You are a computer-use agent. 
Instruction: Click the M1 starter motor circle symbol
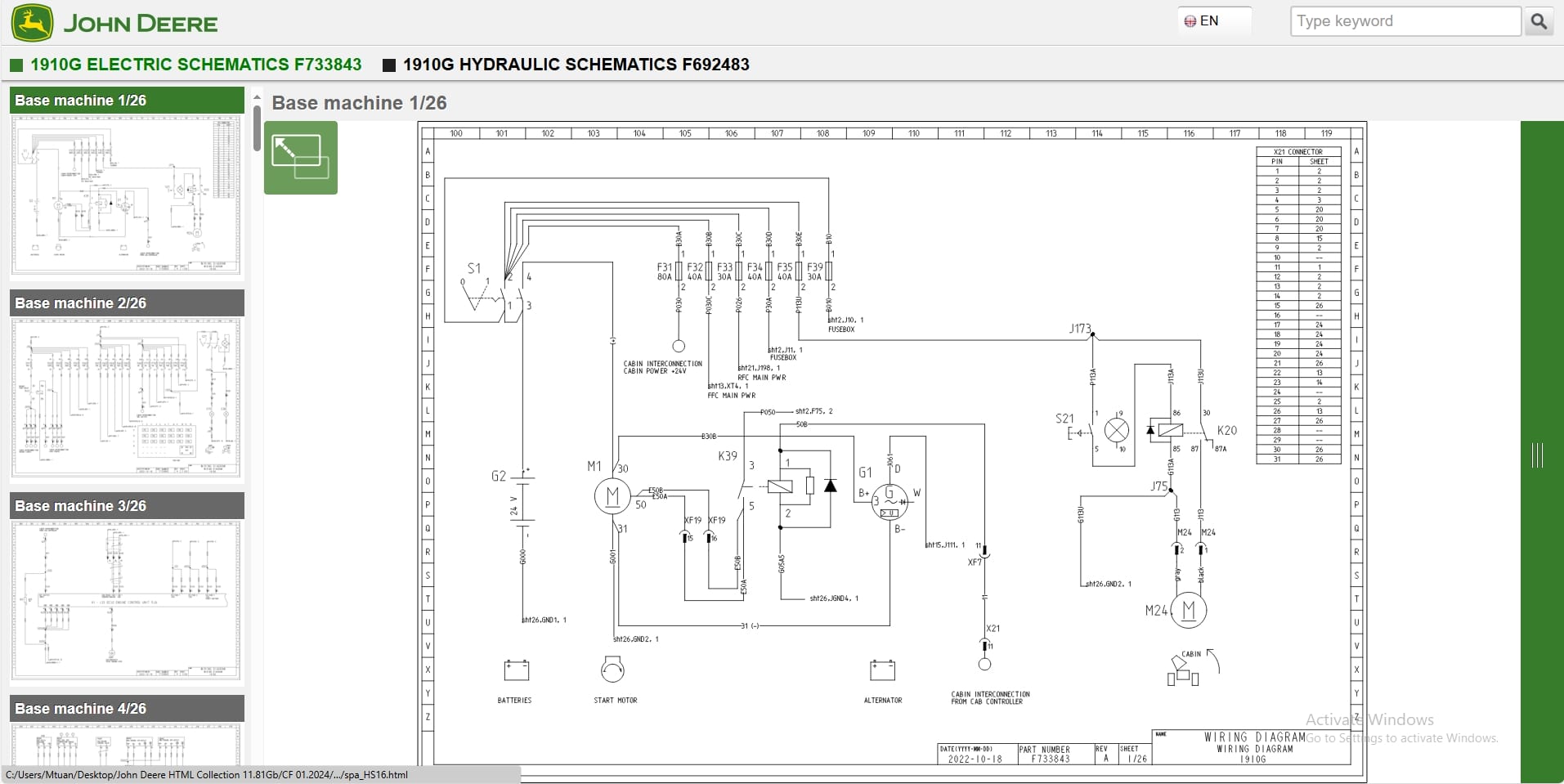click(x=612, y=495)
